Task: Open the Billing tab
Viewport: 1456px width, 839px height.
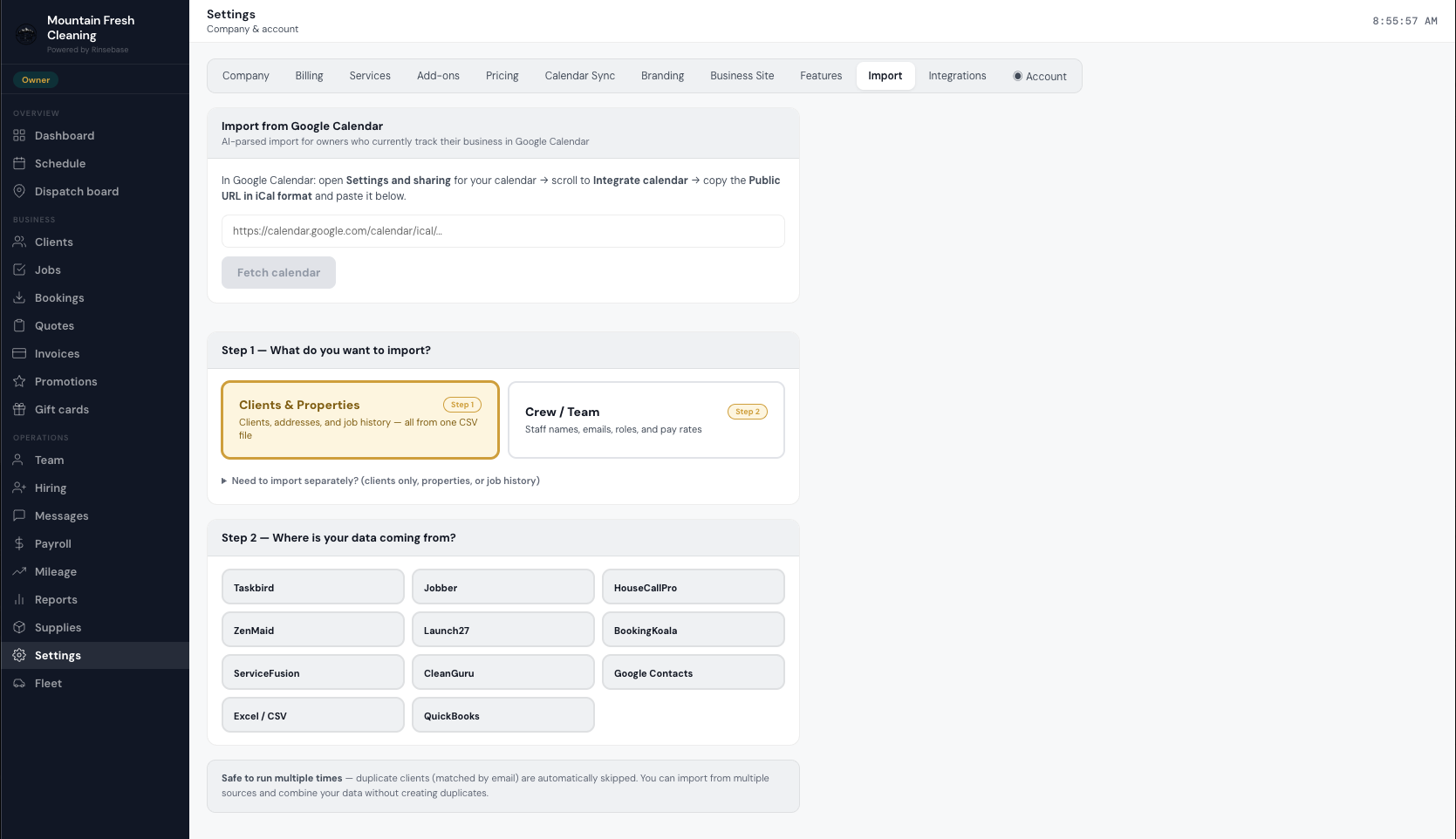Action: (x=309, y=76)
